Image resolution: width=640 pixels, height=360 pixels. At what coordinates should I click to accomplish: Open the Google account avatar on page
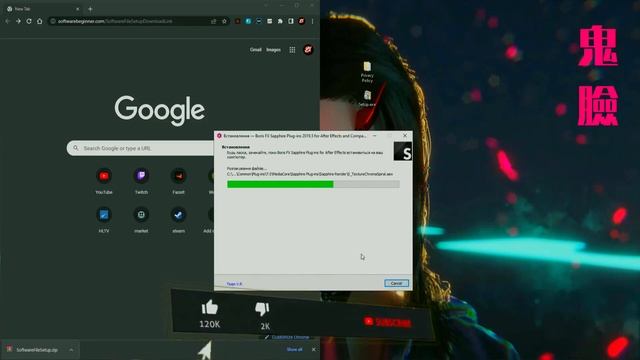[x=308, y=50]
